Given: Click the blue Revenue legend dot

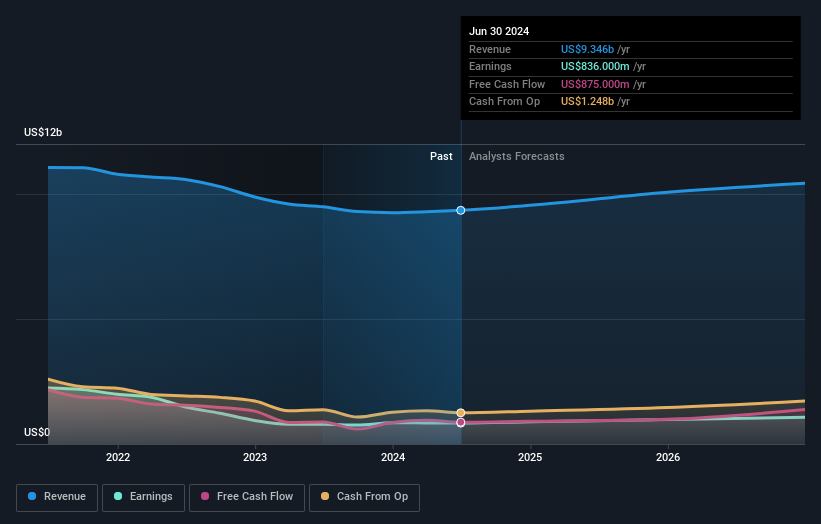Looking at the screenshot, I should click(32, 496).
